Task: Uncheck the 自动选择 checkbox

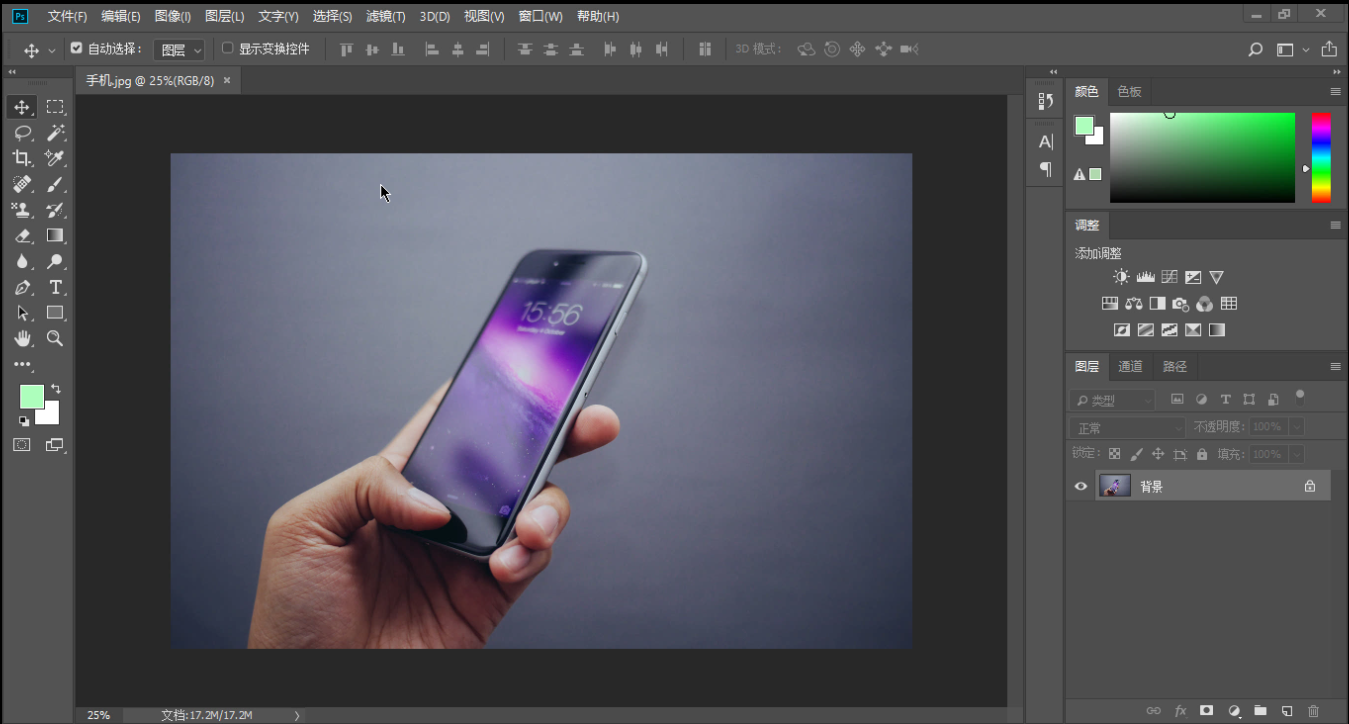Action: [x=76, y=48]
